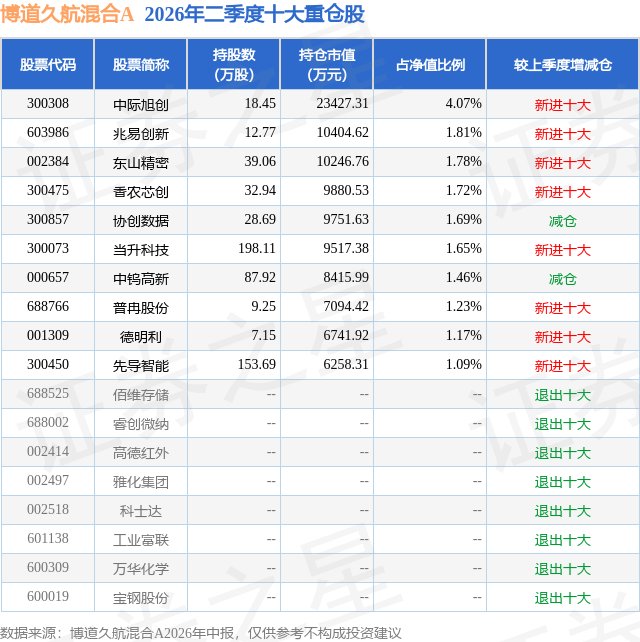Click the 股票简称 column header
Image resolution: width=640 pixels, height=642 pixels.
[141, 65]
